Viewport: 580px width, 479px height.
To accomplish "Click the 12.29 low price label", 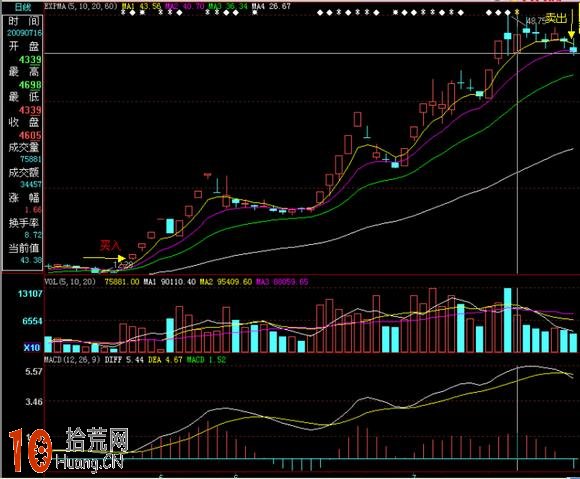I will point(123,265).
